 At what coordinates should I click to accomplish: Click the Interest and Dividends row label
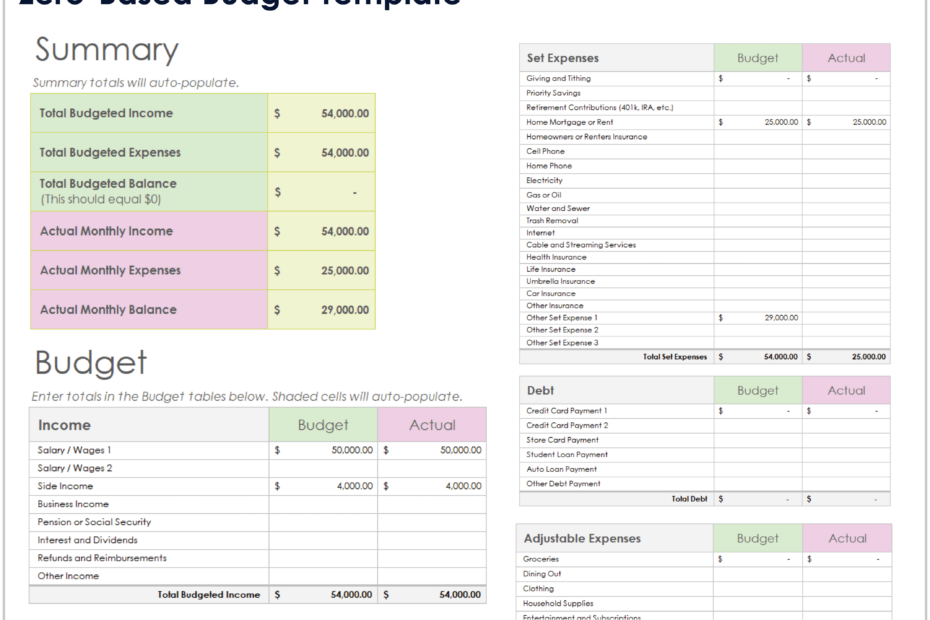(x=87, y=540)
